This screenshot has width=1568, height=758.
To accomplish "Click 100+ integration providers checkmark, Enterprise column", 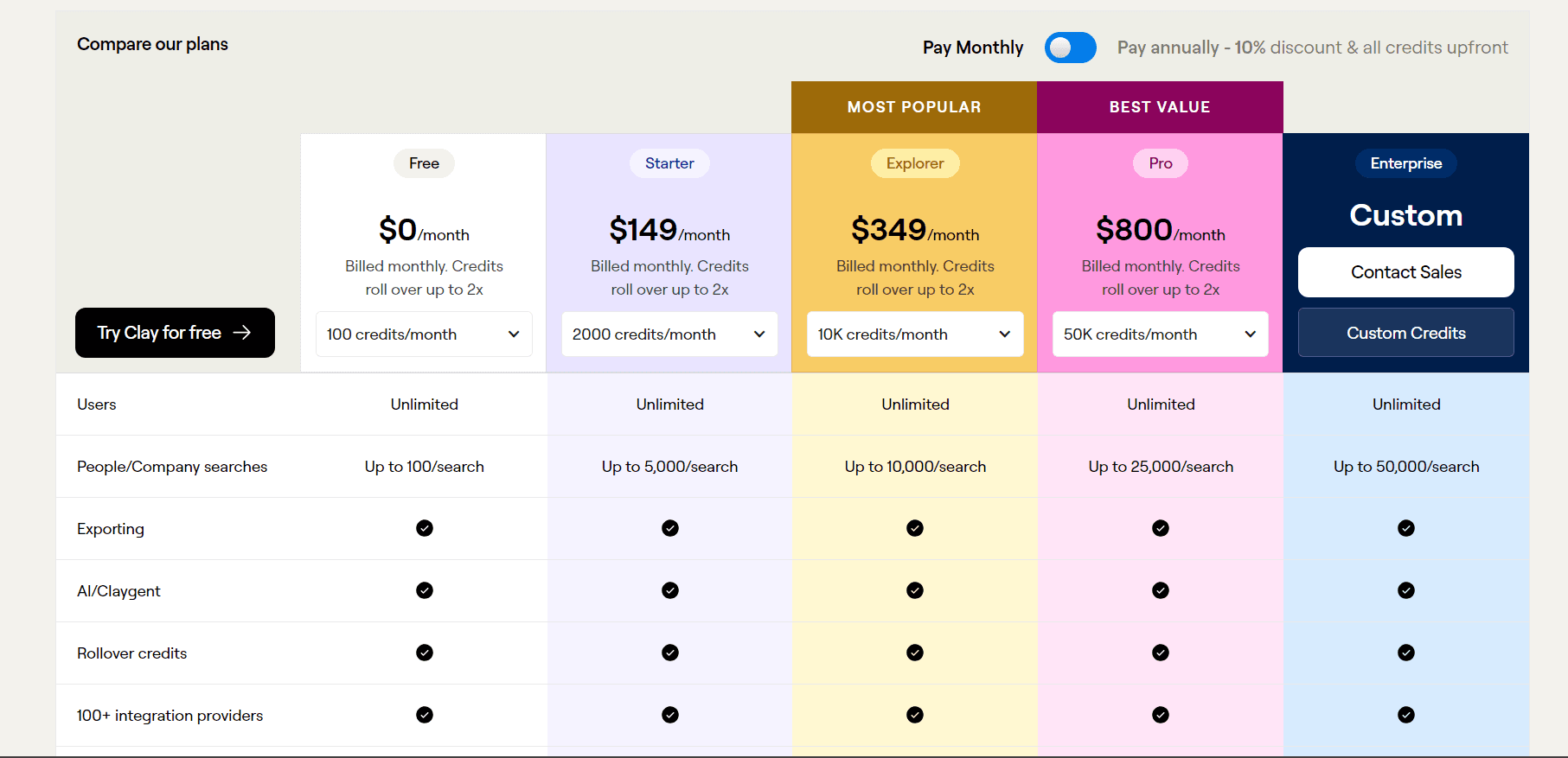I will pyautogui.click(x=1406, y=715).
